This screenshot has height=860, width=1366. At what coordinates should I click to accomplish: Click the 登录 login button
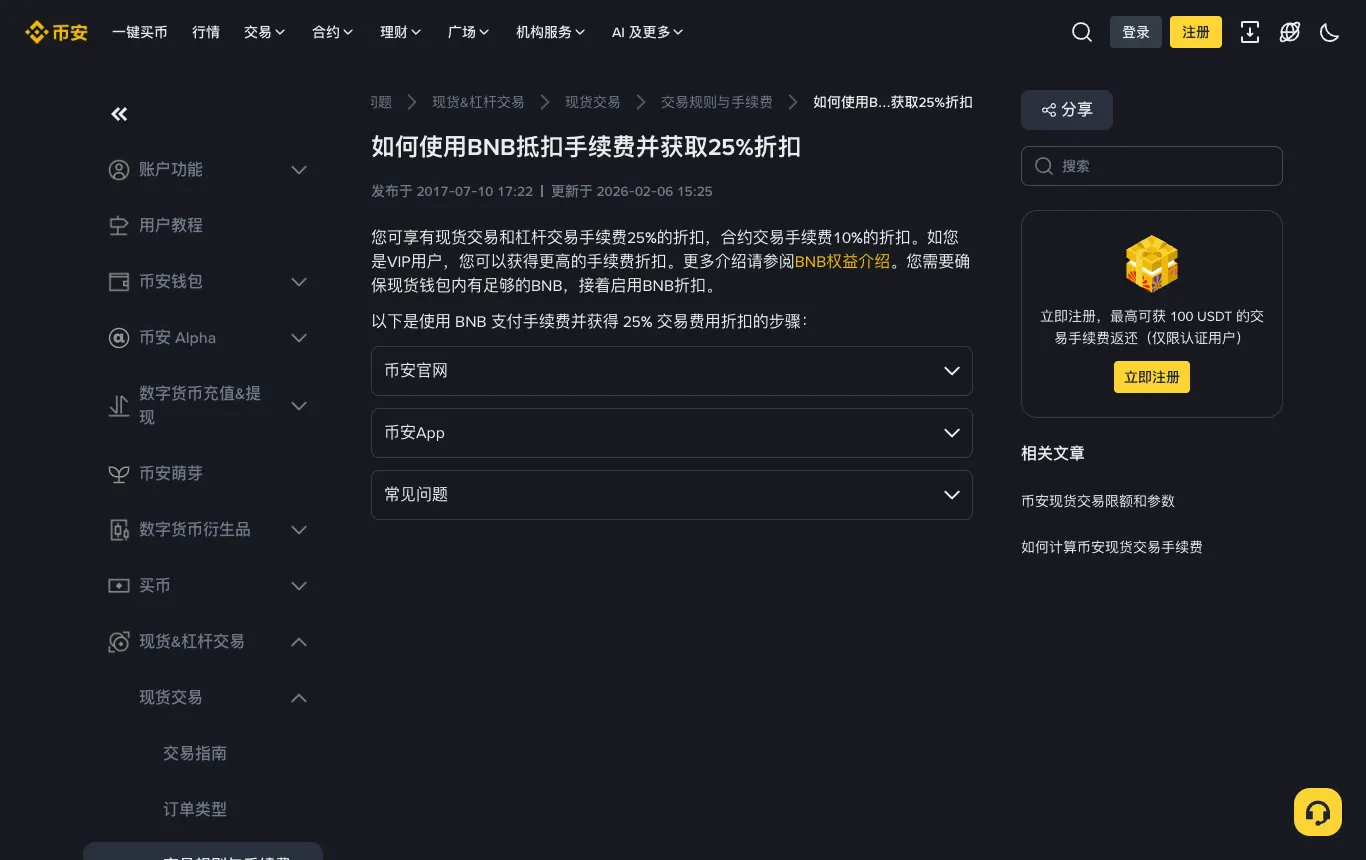point(1136,32)
